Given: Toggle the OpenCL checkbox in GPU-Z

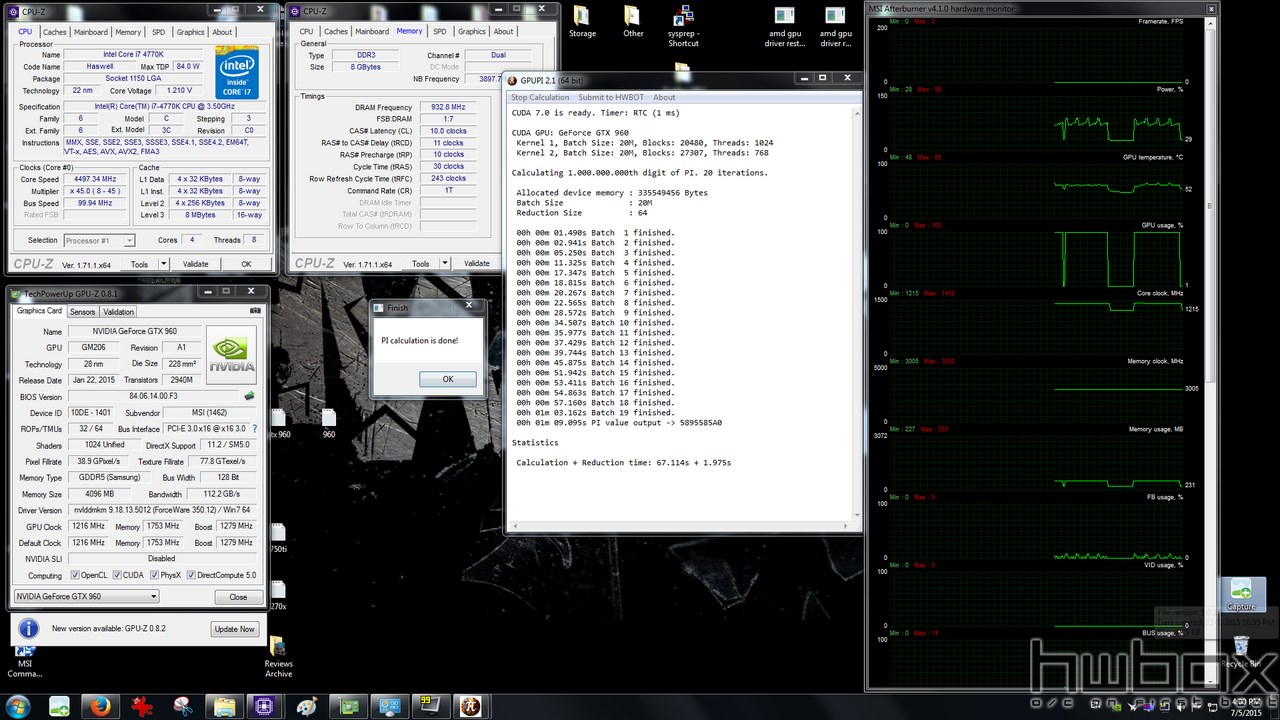Looking at the screenshot, I should click(x=75, y=575).
